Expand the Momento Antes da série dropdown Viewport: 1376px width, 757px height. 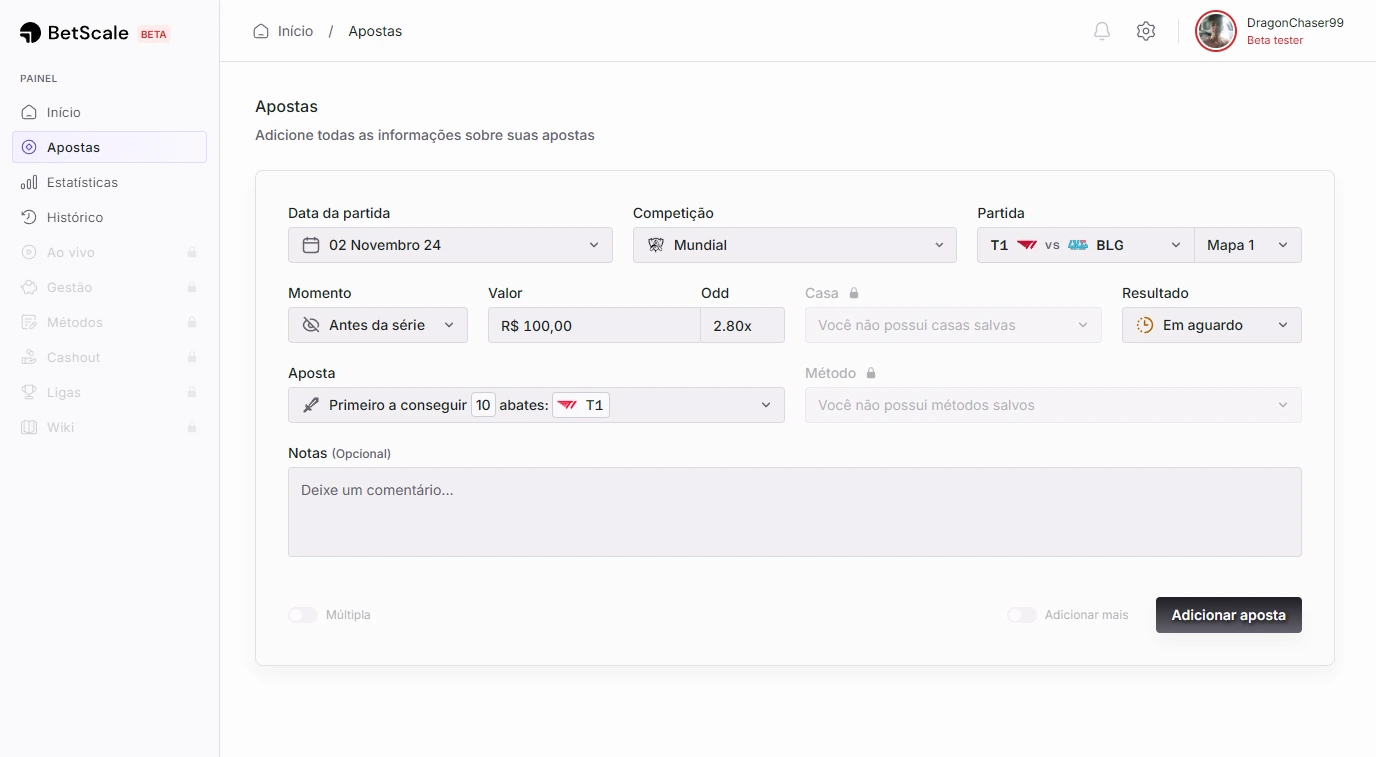click(377, 325)
